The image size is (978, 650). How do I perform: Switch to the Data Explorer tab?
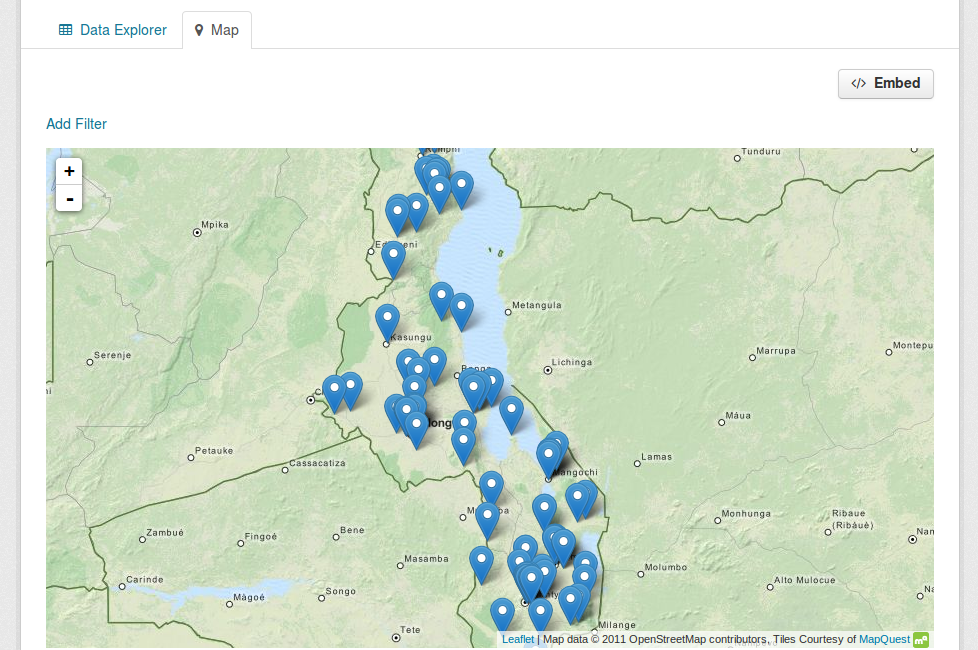click(113, 30)
